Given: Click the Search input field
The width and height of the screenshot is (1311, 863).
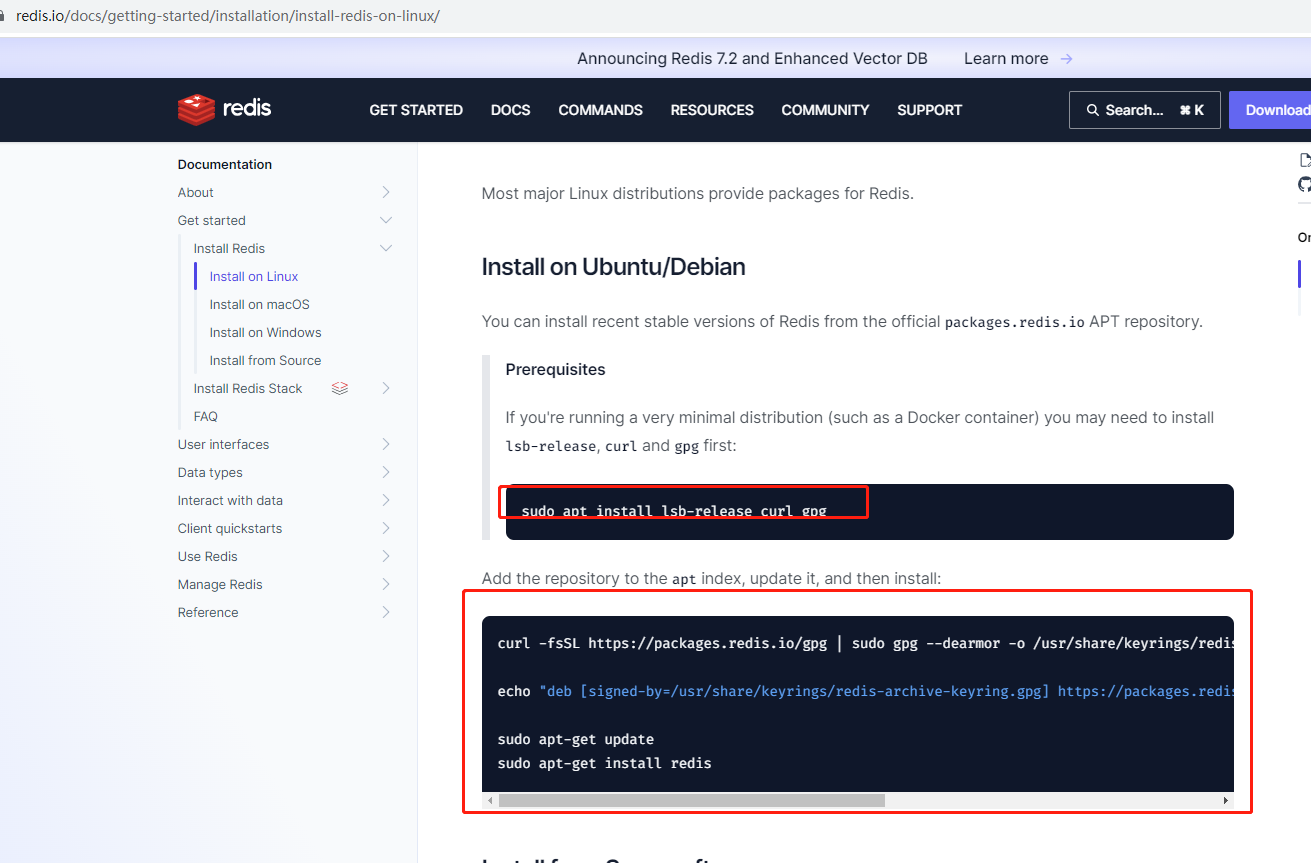Looking at the screenshot, I should pos(1144,110).
